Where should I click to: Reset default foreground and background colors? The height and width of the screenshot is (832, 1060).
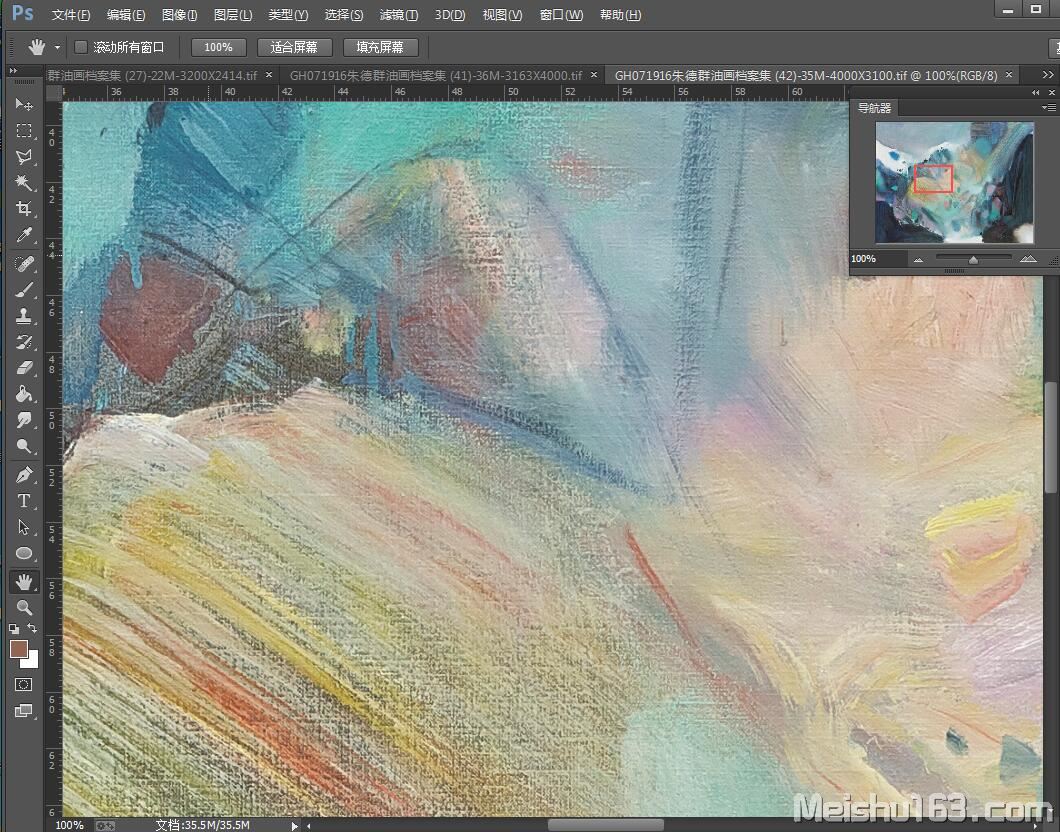click(14, 629)
